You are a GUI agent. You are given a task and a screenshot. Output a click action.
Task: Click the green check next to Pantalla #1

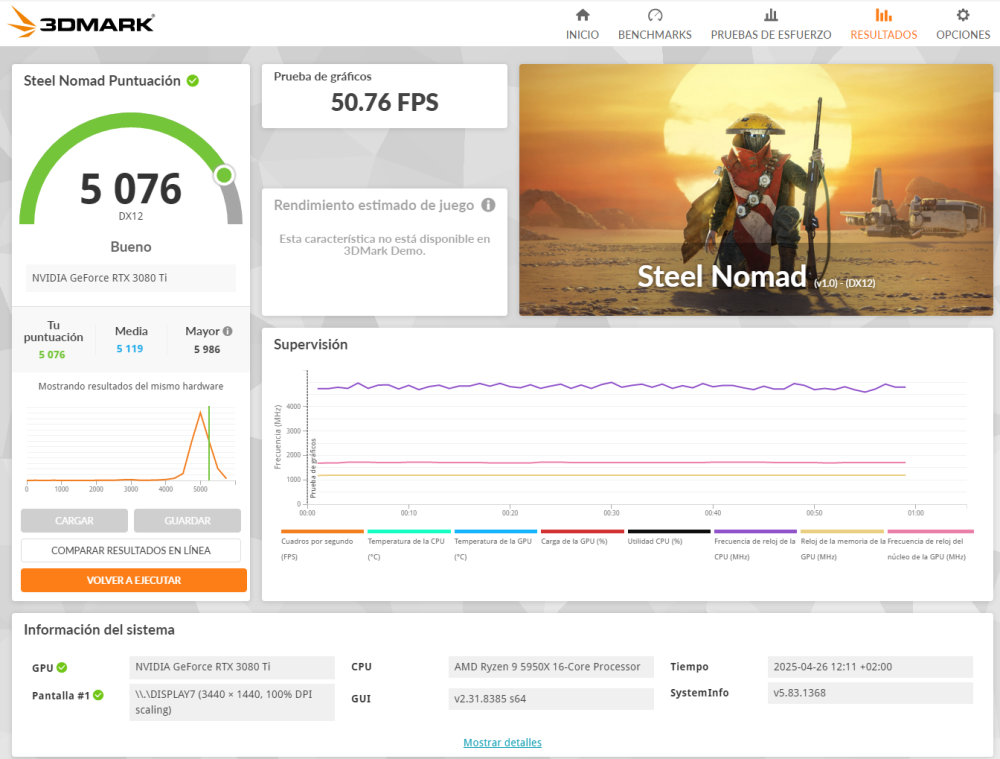[98, 695]
